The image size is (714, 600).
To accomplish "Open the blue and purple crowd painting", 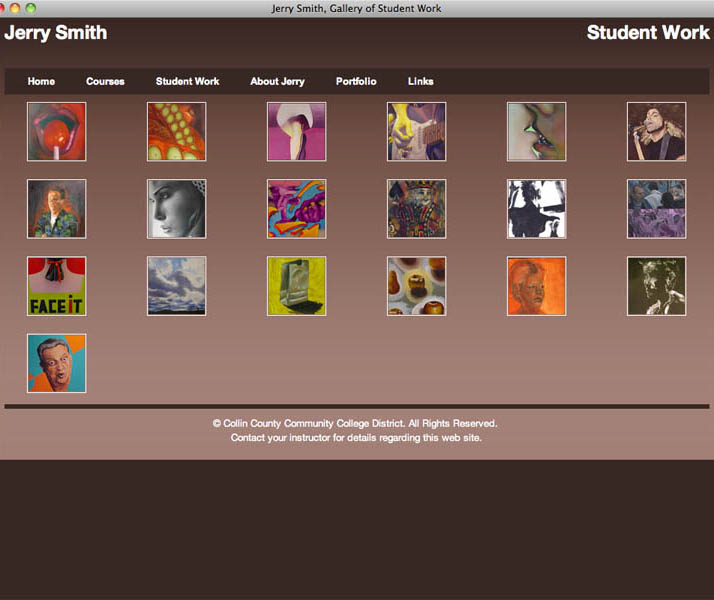I will click(x=657, y=209).
